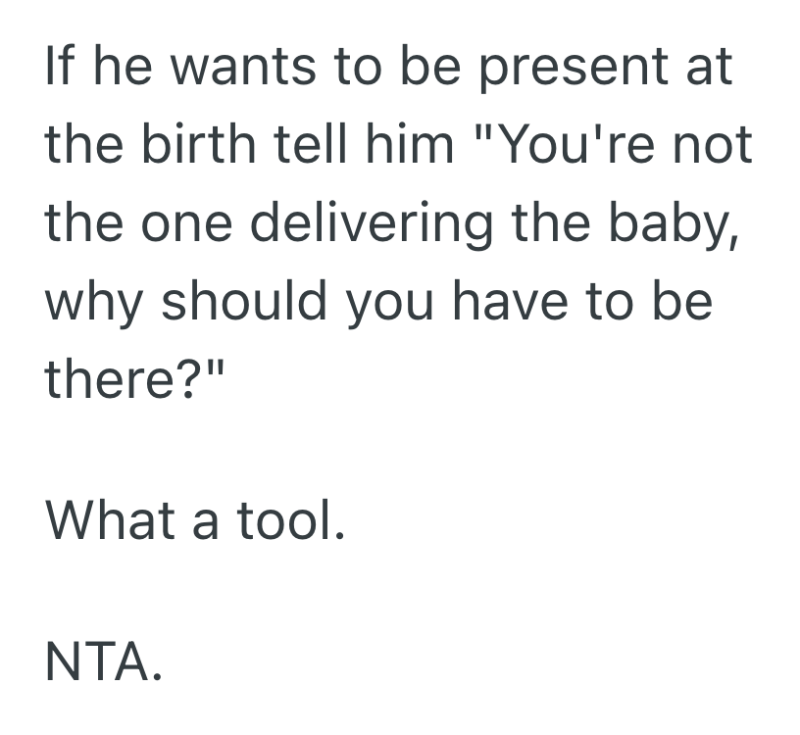Screen dimensions: 800x735
Task: Click the word "birth" in the comment
Action: click(x=186, y=147)
